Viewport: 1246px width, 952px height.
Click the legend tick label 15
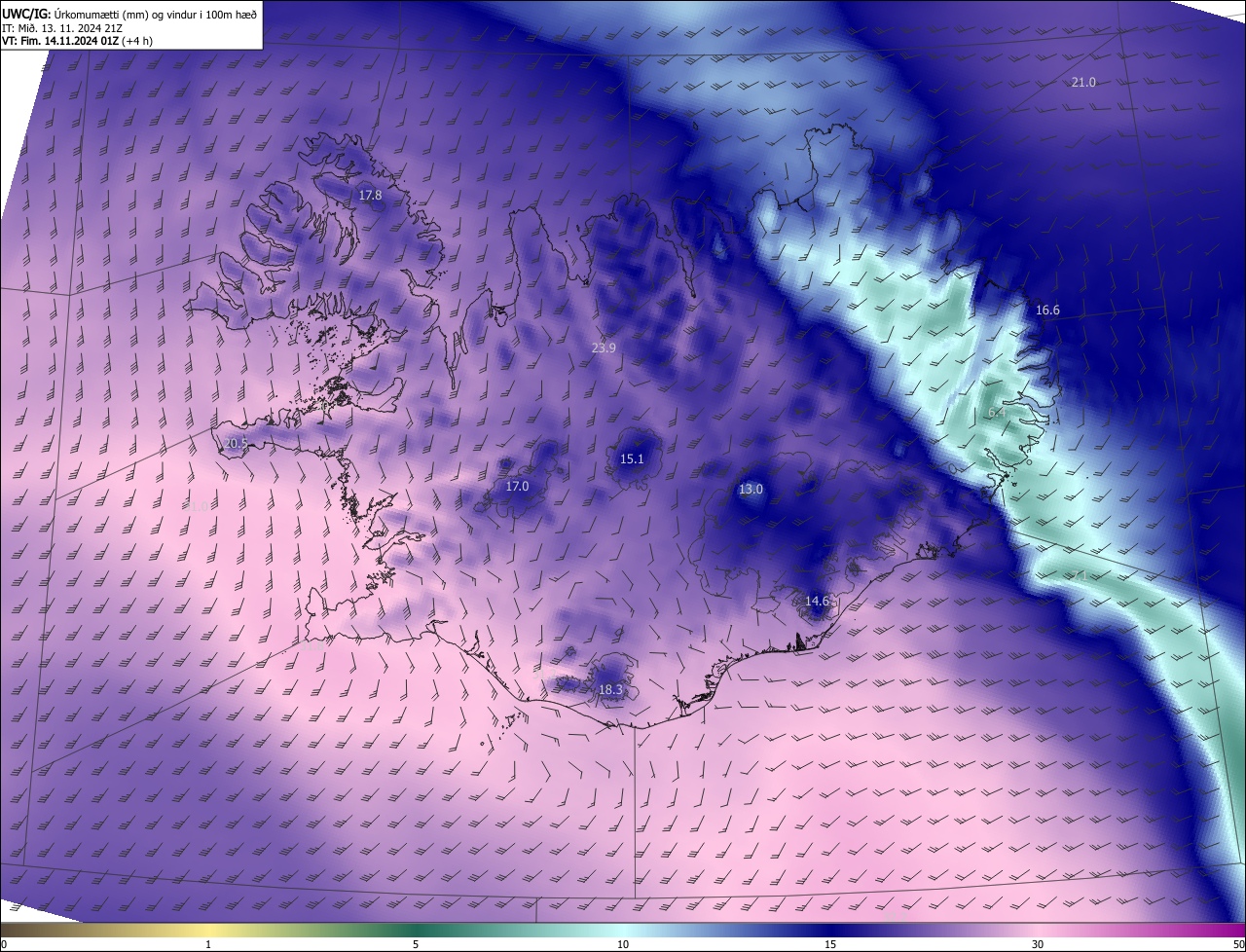830,944
